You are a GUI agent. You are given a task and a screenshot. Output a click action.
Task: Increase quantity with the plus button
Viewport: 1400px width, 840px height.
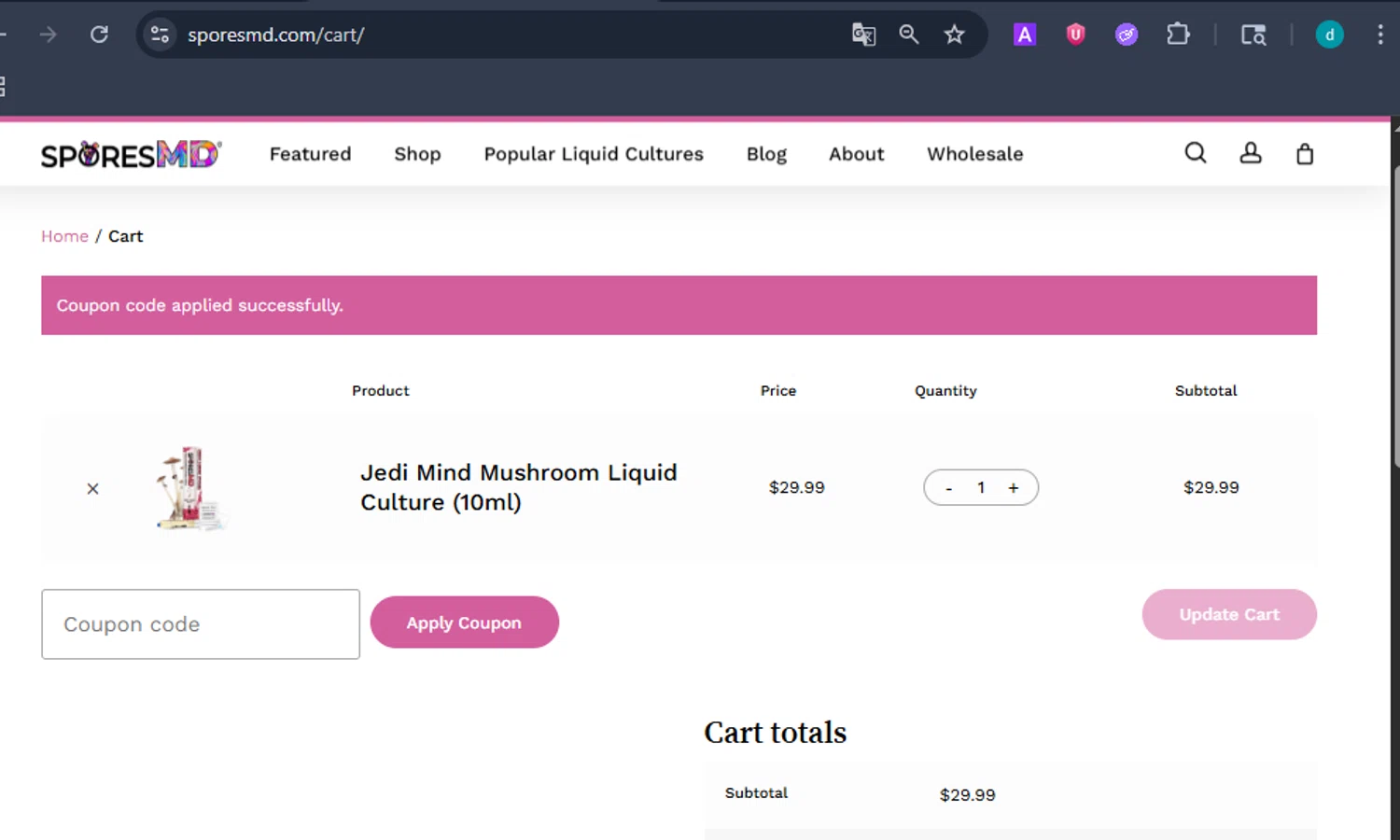tap(1013, 487)
